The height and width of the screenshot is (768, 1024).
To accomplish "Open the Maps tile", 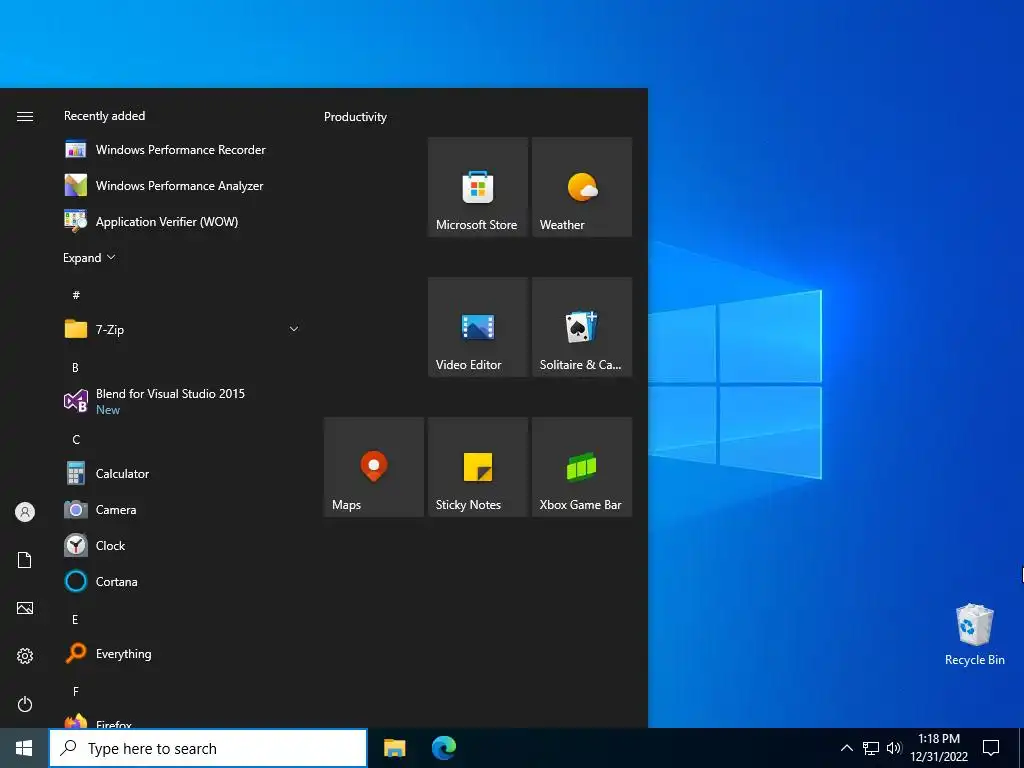I will click(374, 467).
